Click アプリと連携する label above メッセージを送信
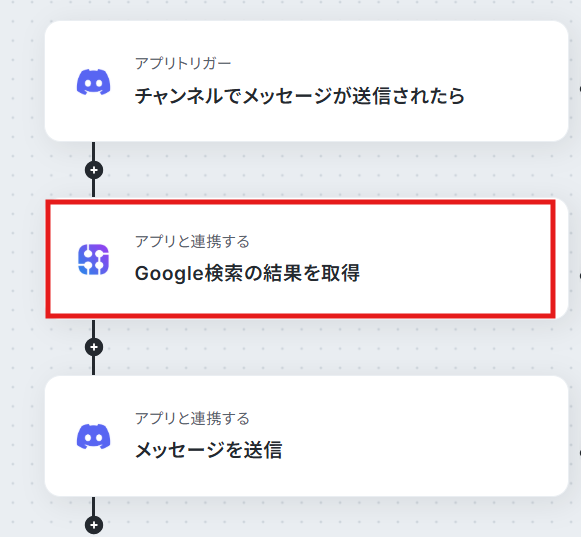Screen dimensions: 581x537 (192, 418)
